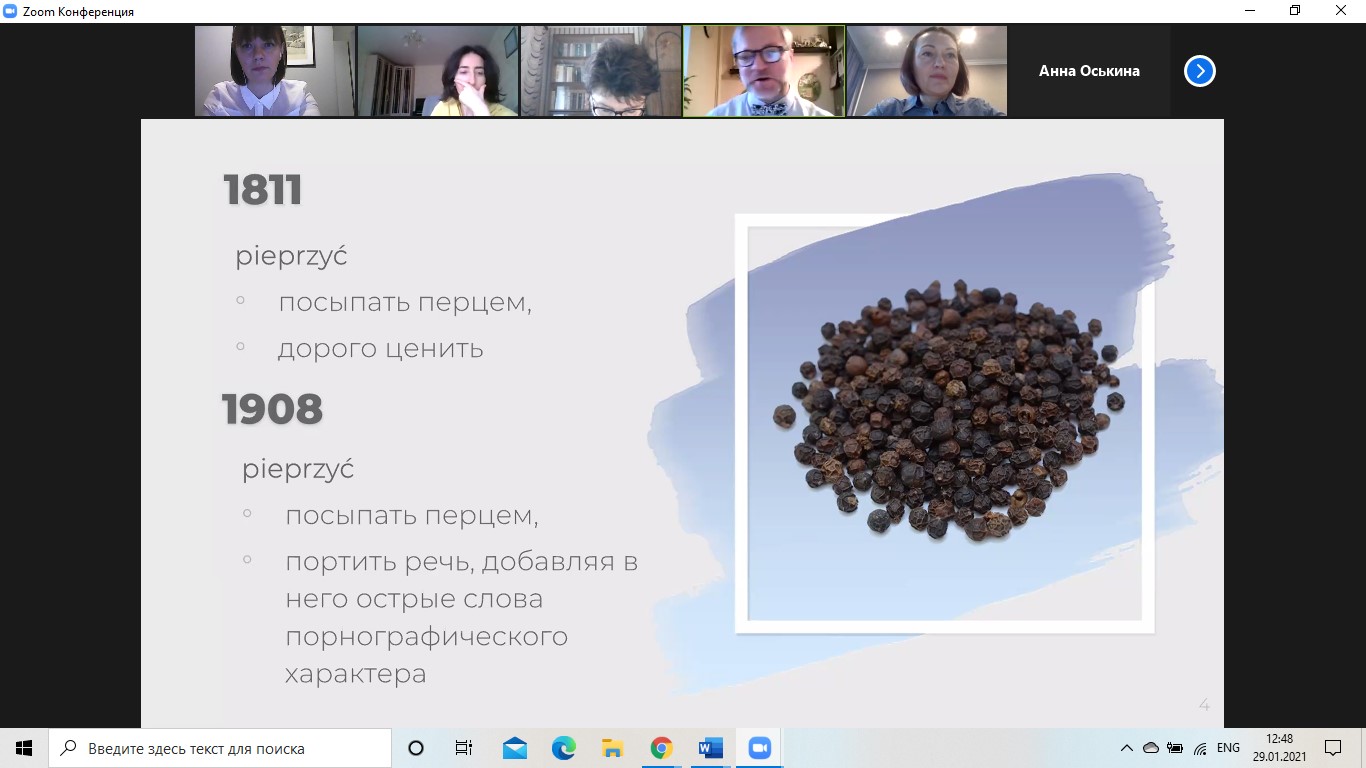This screenshot has width=1366, height=768.
Task: Open Microsoft Edge from taskbar
Action: click(x=563, y=748)
